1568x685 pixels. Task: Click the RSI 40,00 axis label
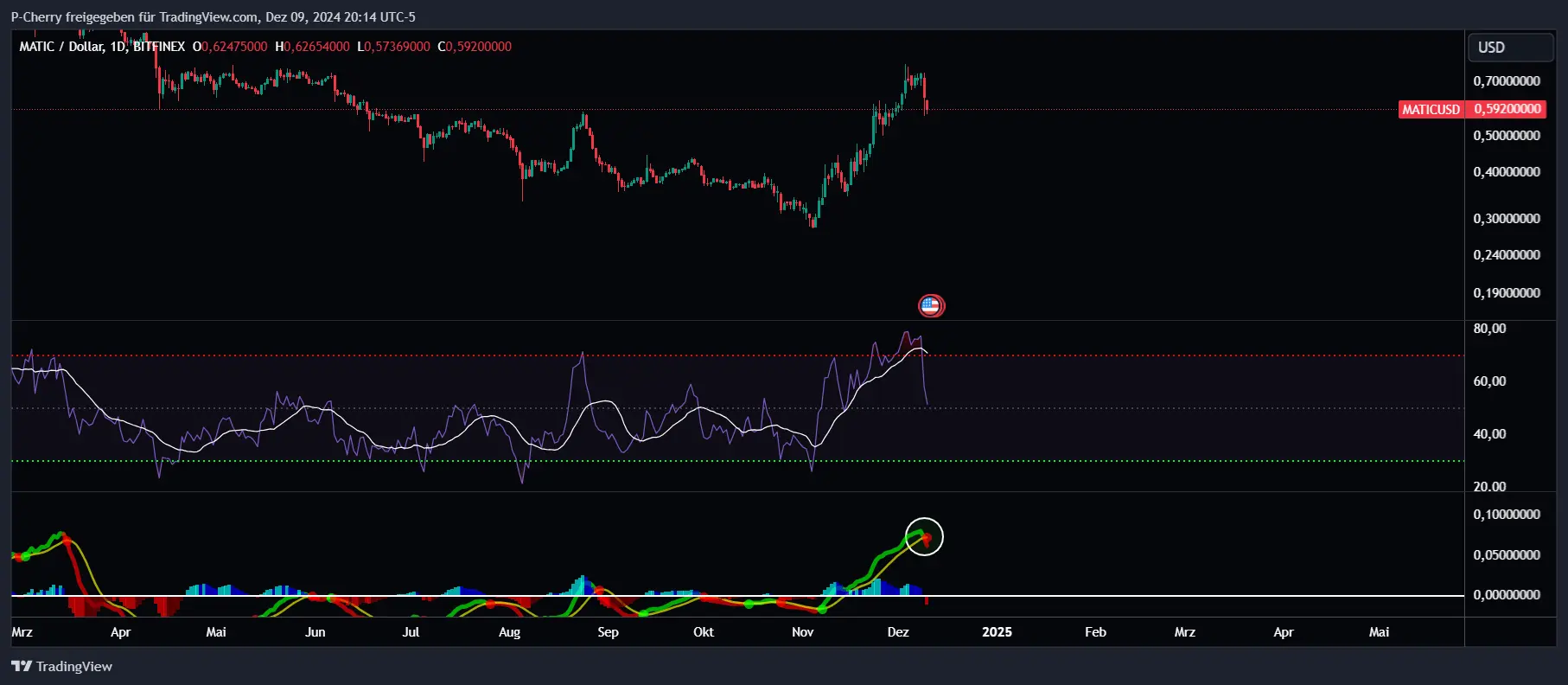tap(1489, 434)
